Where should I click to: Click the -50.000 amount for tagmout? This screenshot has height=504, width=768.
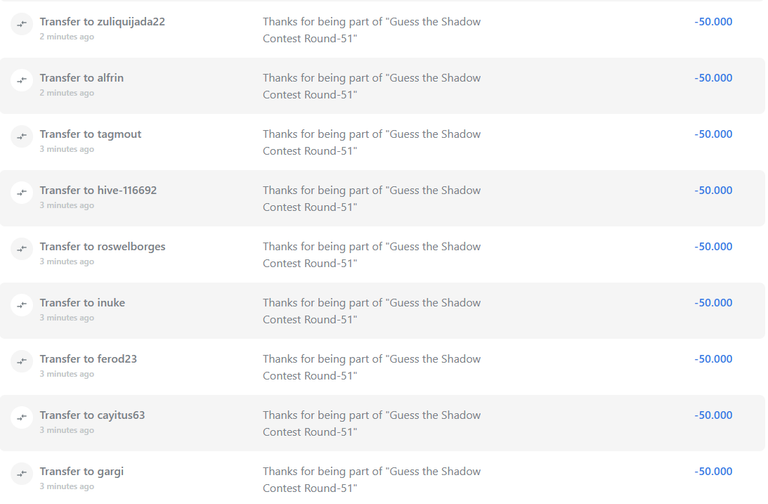(x=713, y=134)
